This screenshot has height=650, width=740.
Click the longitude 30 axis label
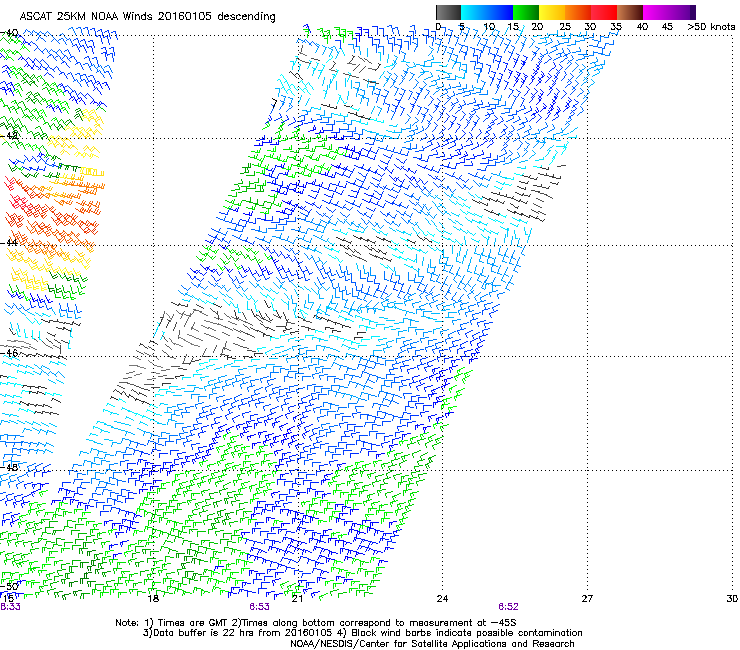(732, 599)
